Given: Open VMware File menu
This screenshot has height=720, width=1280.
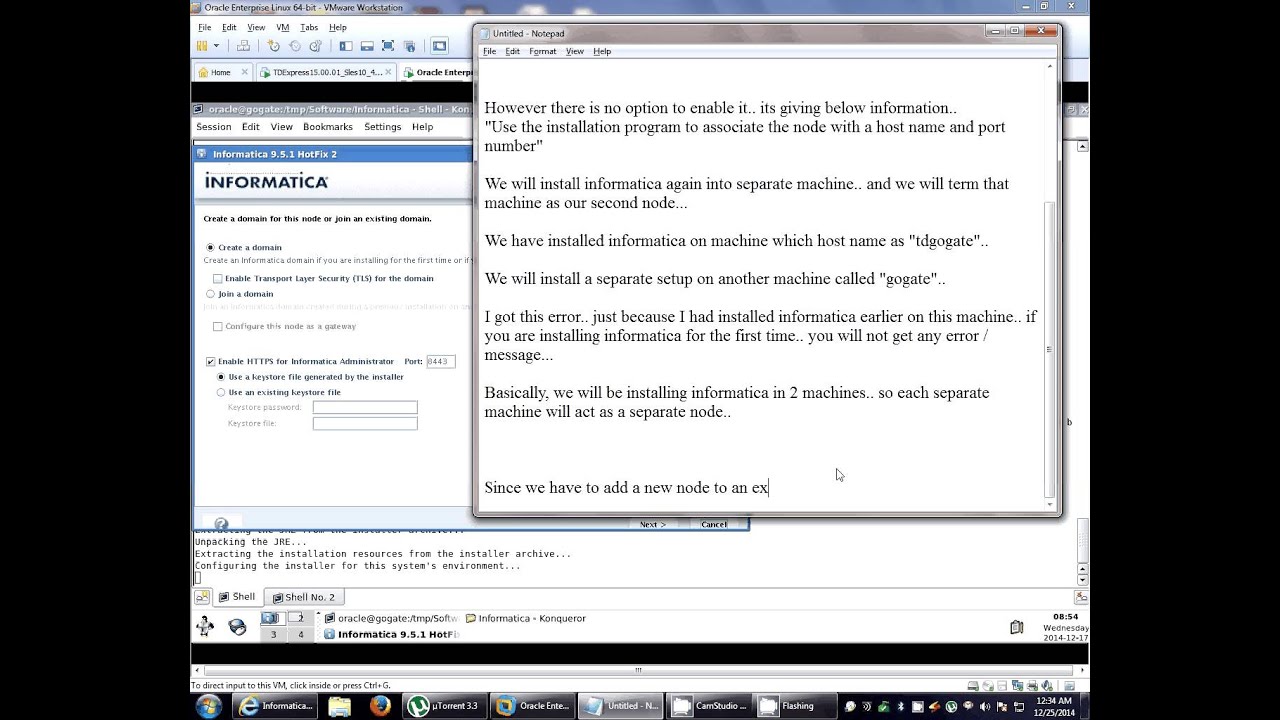Looking at the screenshot, I should pyautogui.click(x=204, y=27).
